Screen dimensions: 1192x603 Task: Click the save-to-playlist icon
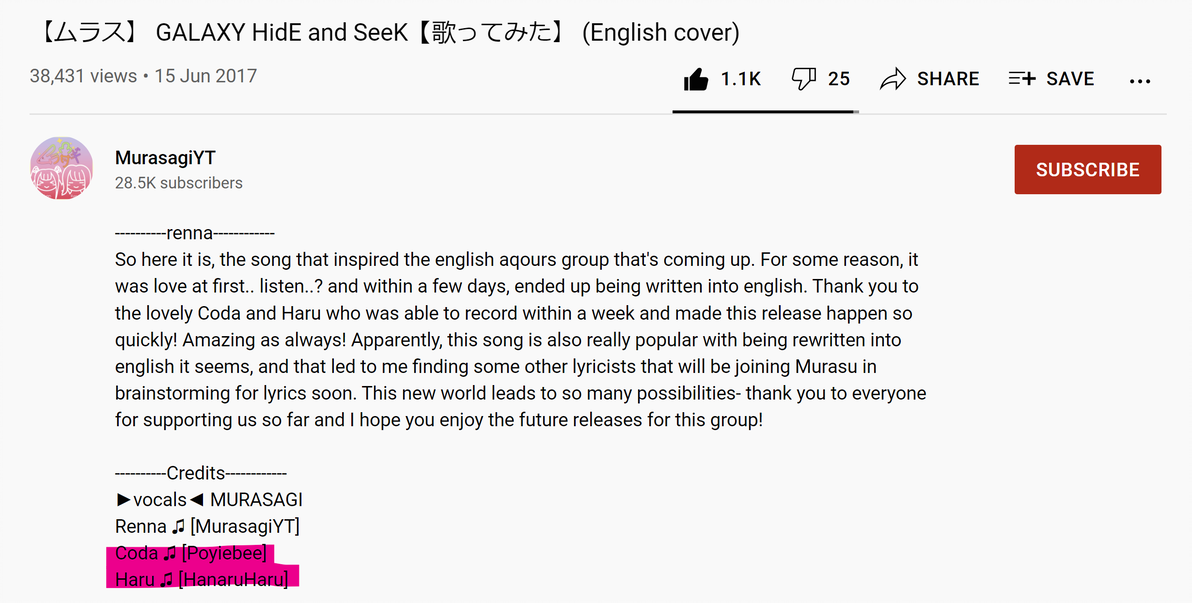(1022, 79)
